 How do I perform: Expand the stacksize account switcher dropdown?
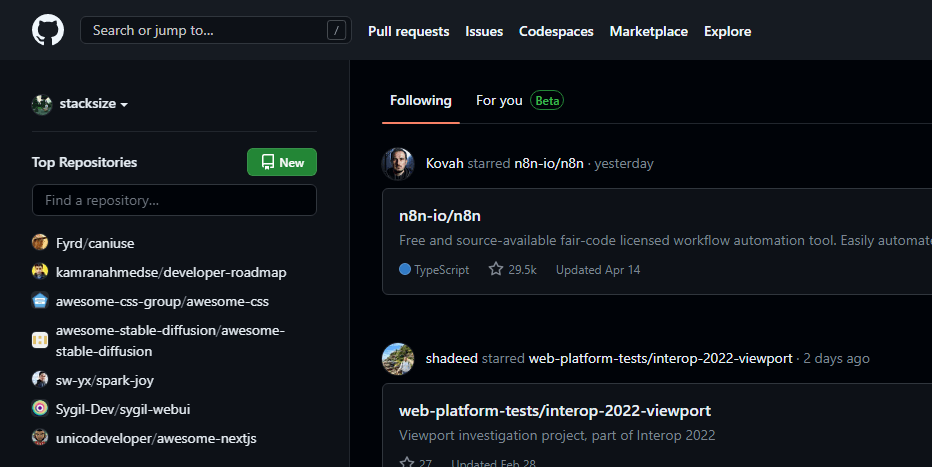coord(93,104)
